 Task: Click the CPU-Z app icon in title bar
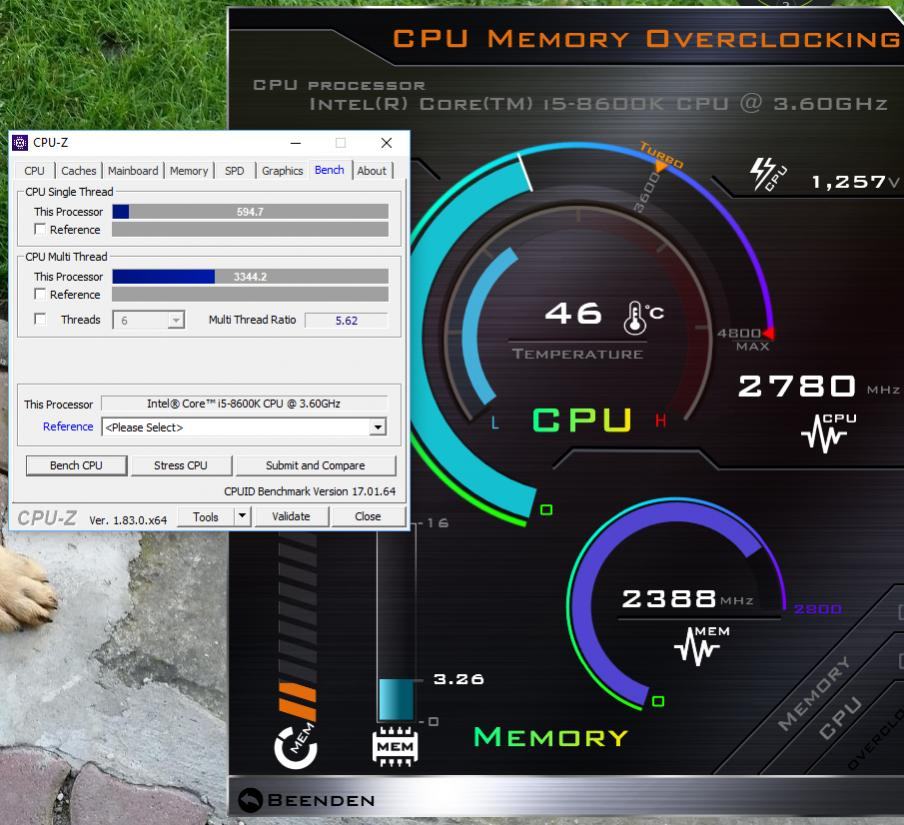20,142
